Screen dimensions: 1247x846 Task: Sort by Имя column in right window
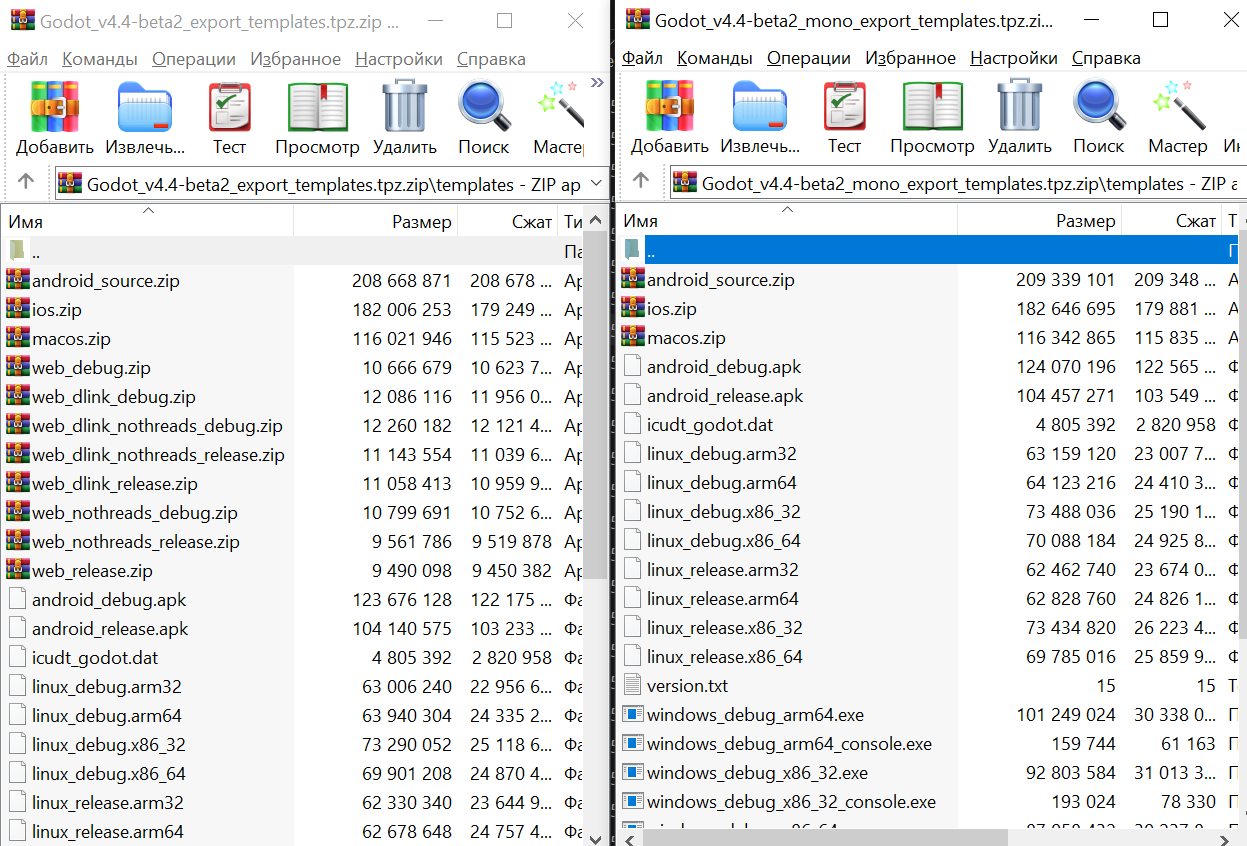pyautogui.click(x=788, y=220)
